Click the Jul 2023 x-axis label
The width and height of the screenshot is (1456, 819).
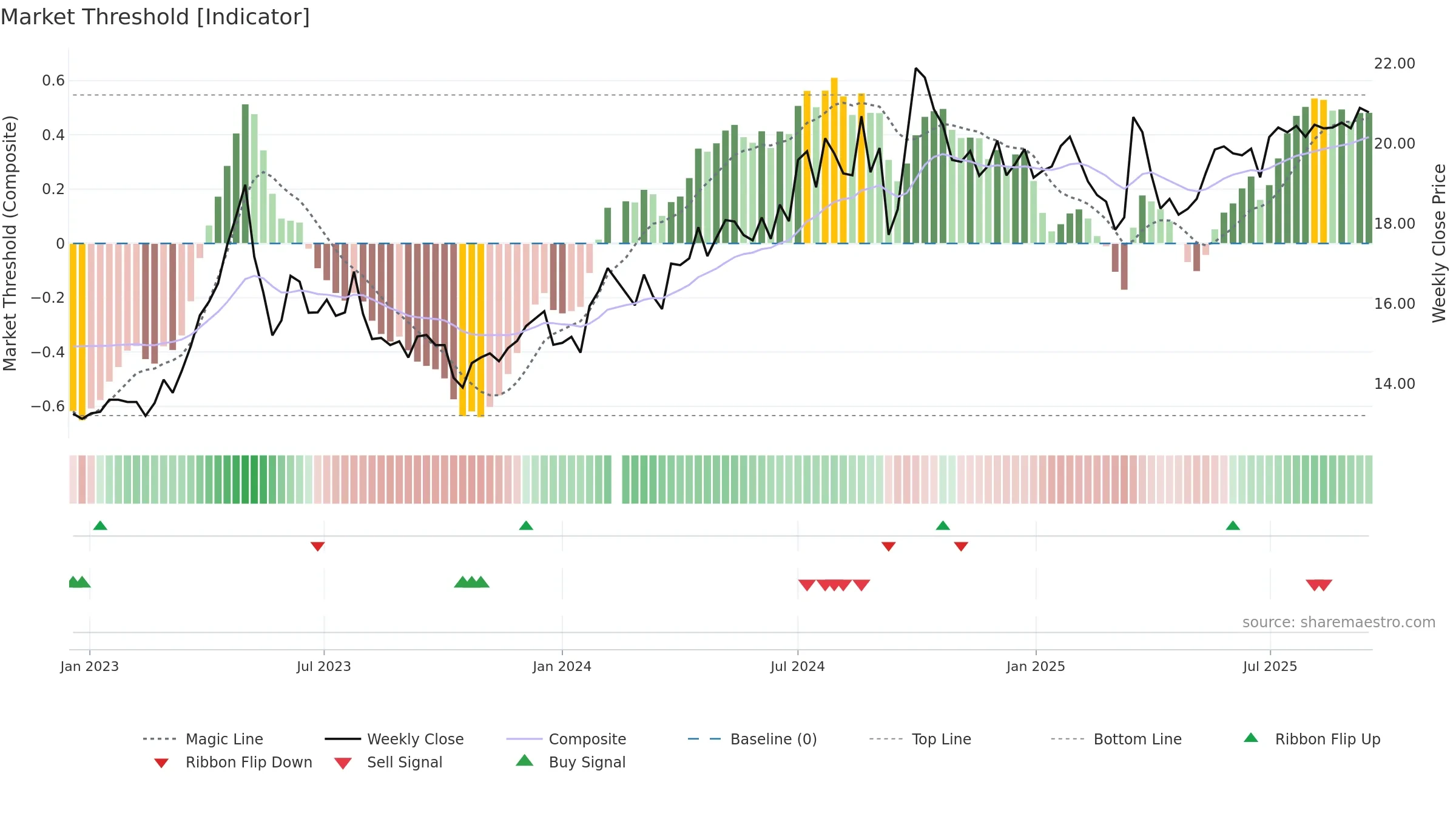[324, 667]
